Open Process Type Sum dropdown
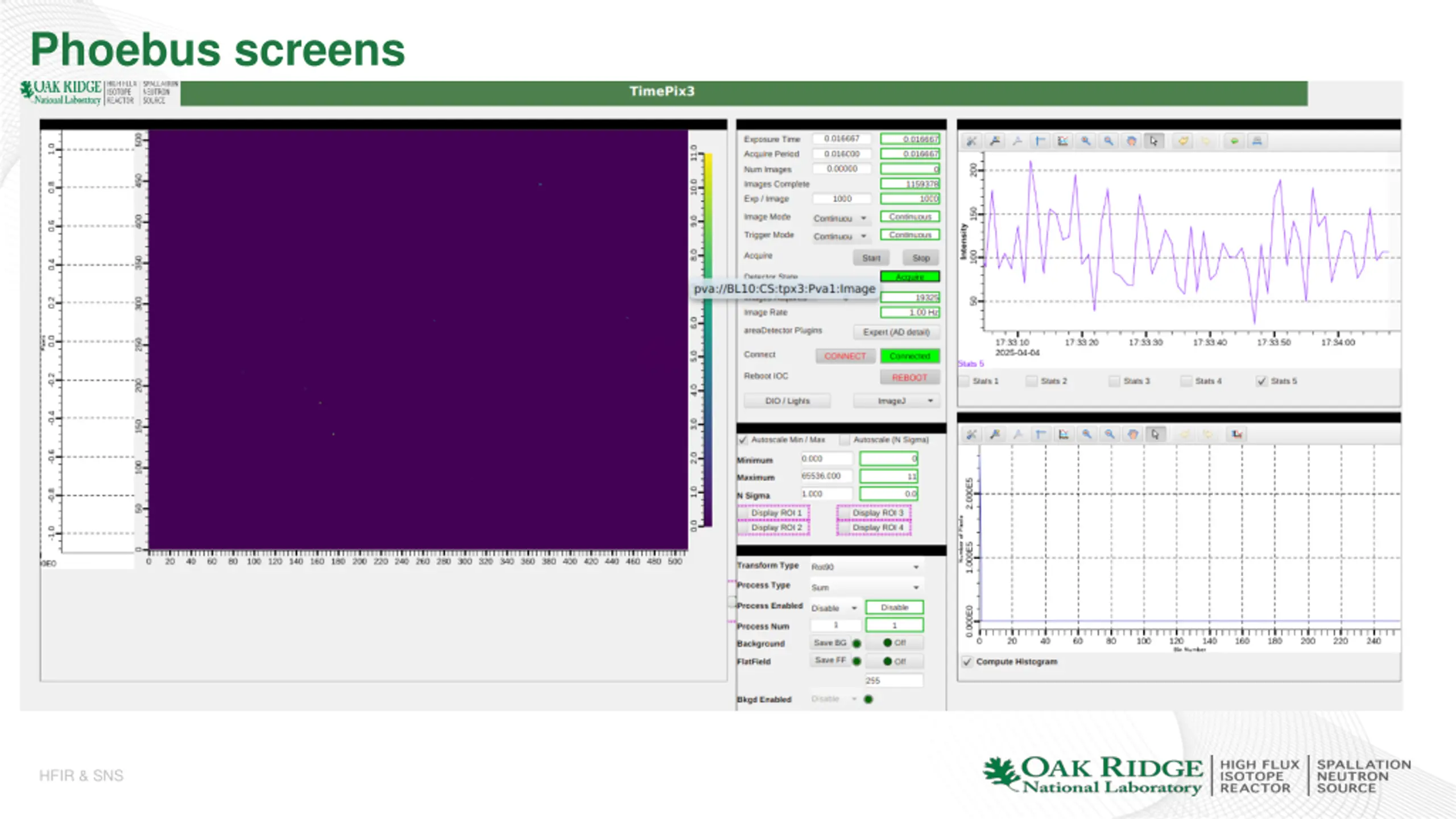Viewport: 1456px width, 819px height. 866,588
